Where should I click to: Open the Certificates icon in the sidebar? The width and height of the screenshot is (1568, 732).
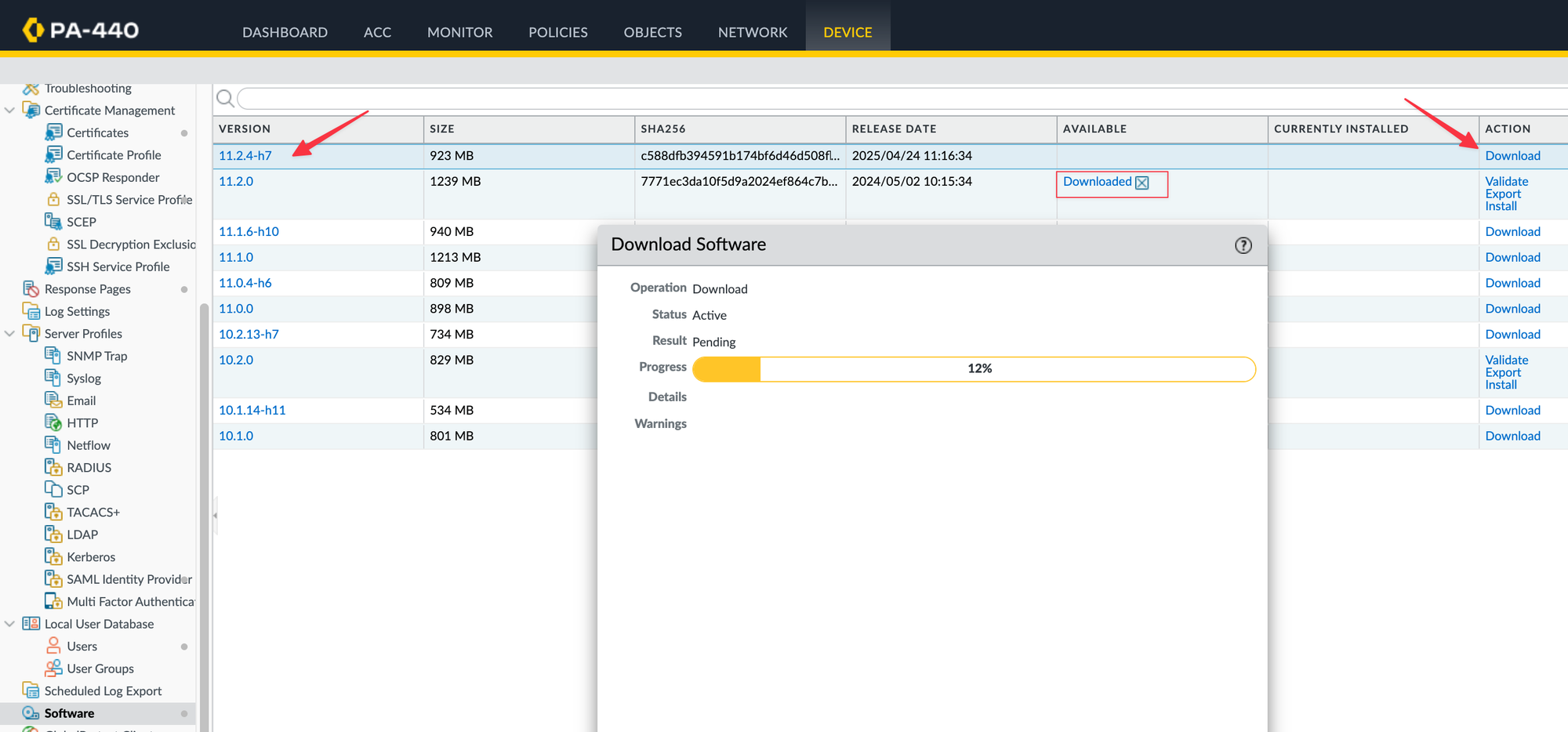pyautogui.click(x=53, y=132)
